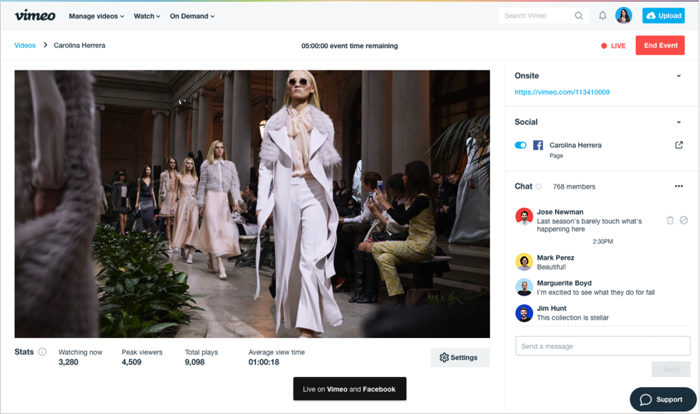This screenshot has height=414, width=700.
Task: Click the Social section heading
Action: [x=526, y=122]
